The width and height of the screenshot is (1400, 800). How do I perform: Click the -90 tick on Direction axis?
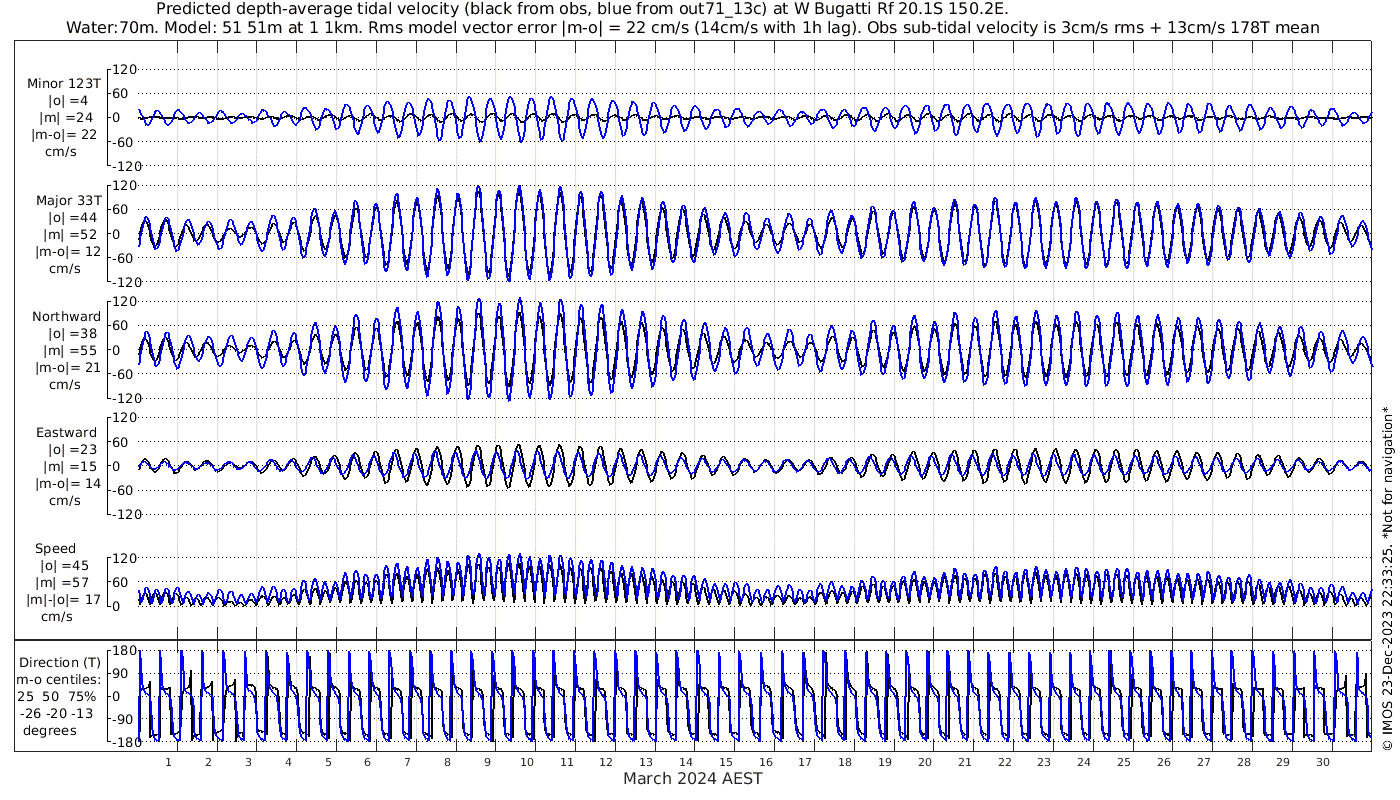124,719
